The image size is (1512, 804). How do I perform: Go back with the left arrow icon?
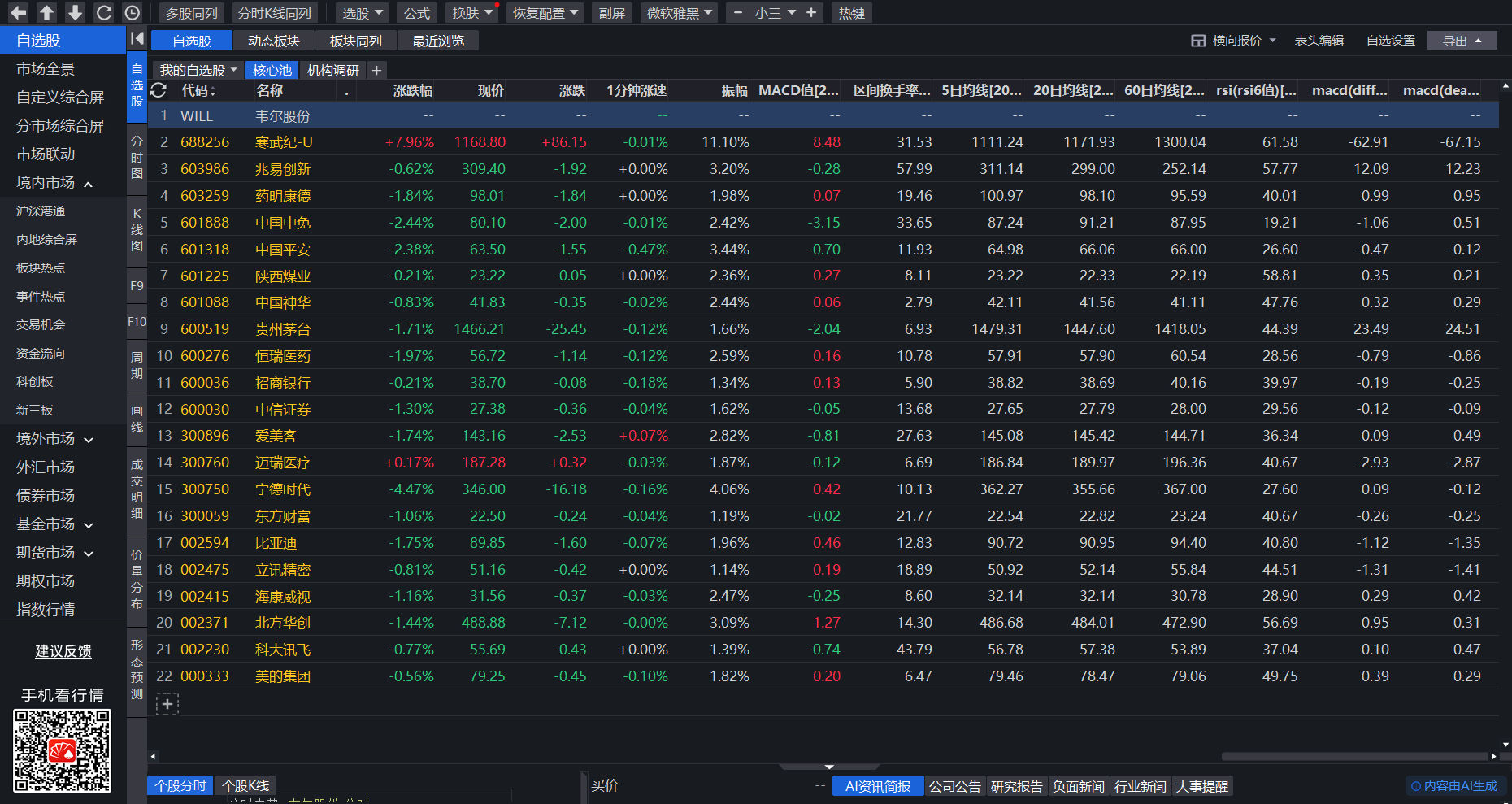18,13
